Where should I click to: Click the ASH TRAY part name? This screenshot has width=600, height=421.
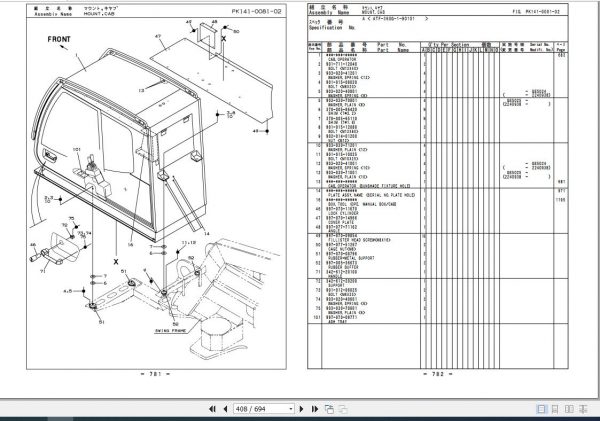tap(337, 322)
